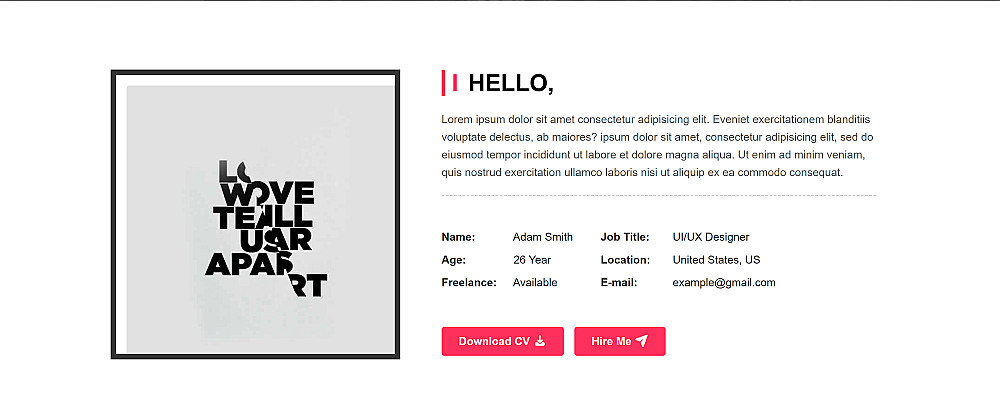Click the Available freelance status

pos(535,283)
